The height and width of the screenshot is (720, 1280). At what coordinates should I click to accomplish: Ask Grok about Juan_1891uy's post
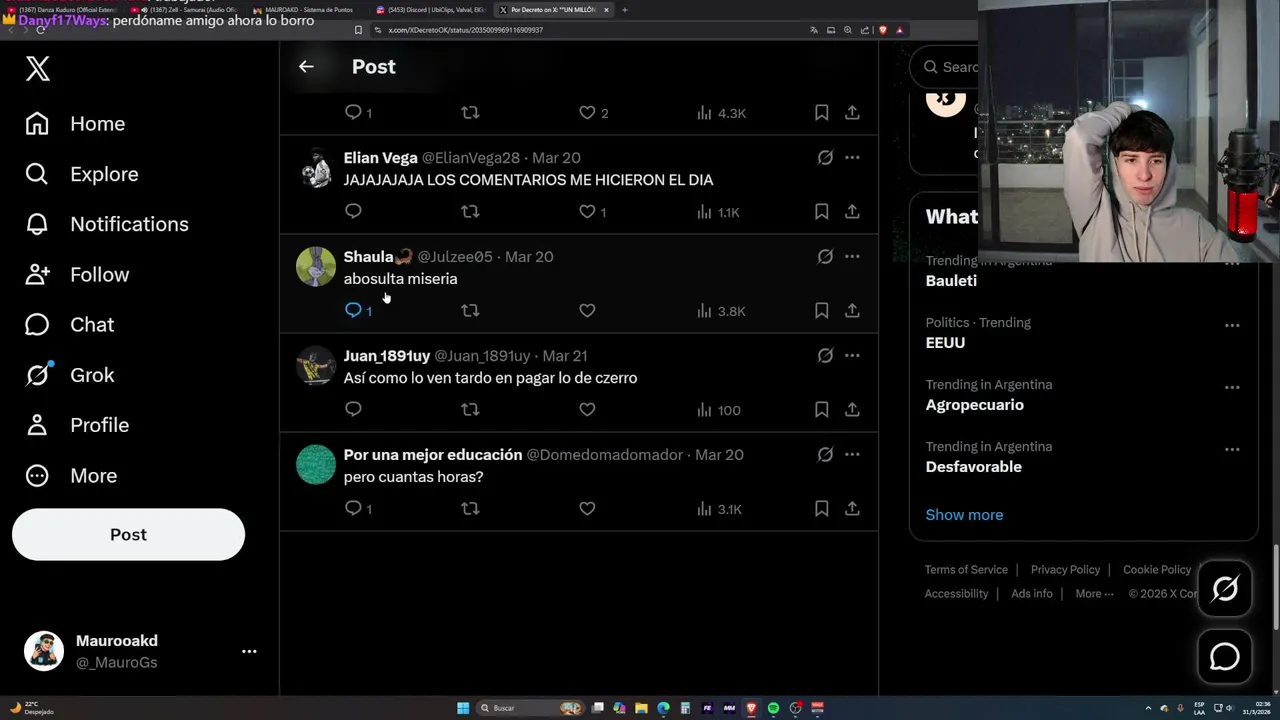click(x=825, y=355)
